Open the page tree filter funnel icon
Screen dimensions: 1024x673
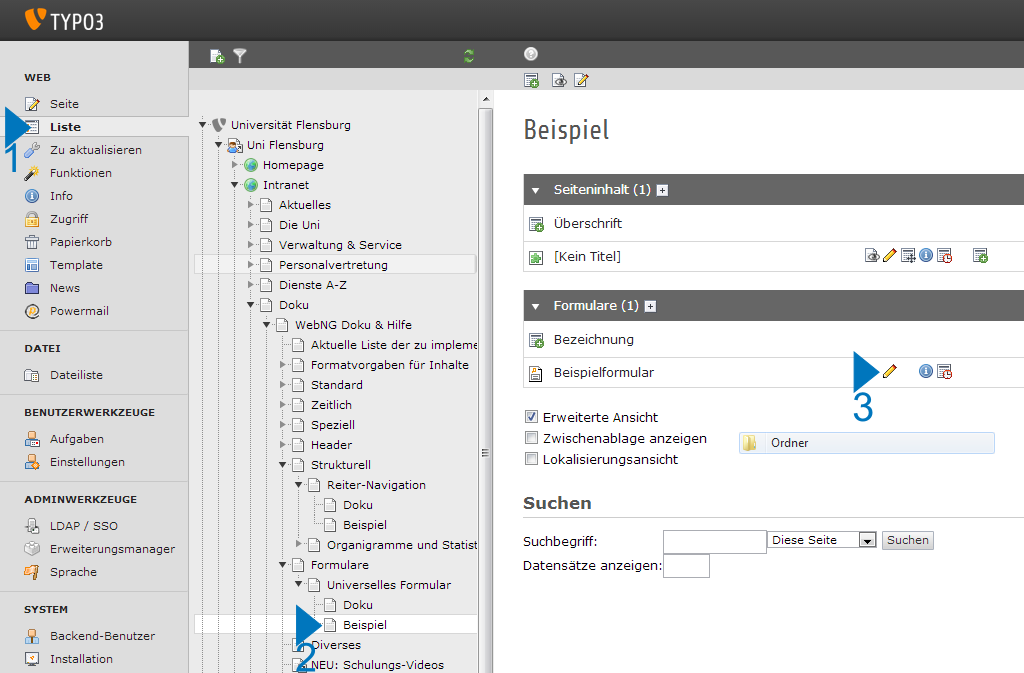(240, 56)
